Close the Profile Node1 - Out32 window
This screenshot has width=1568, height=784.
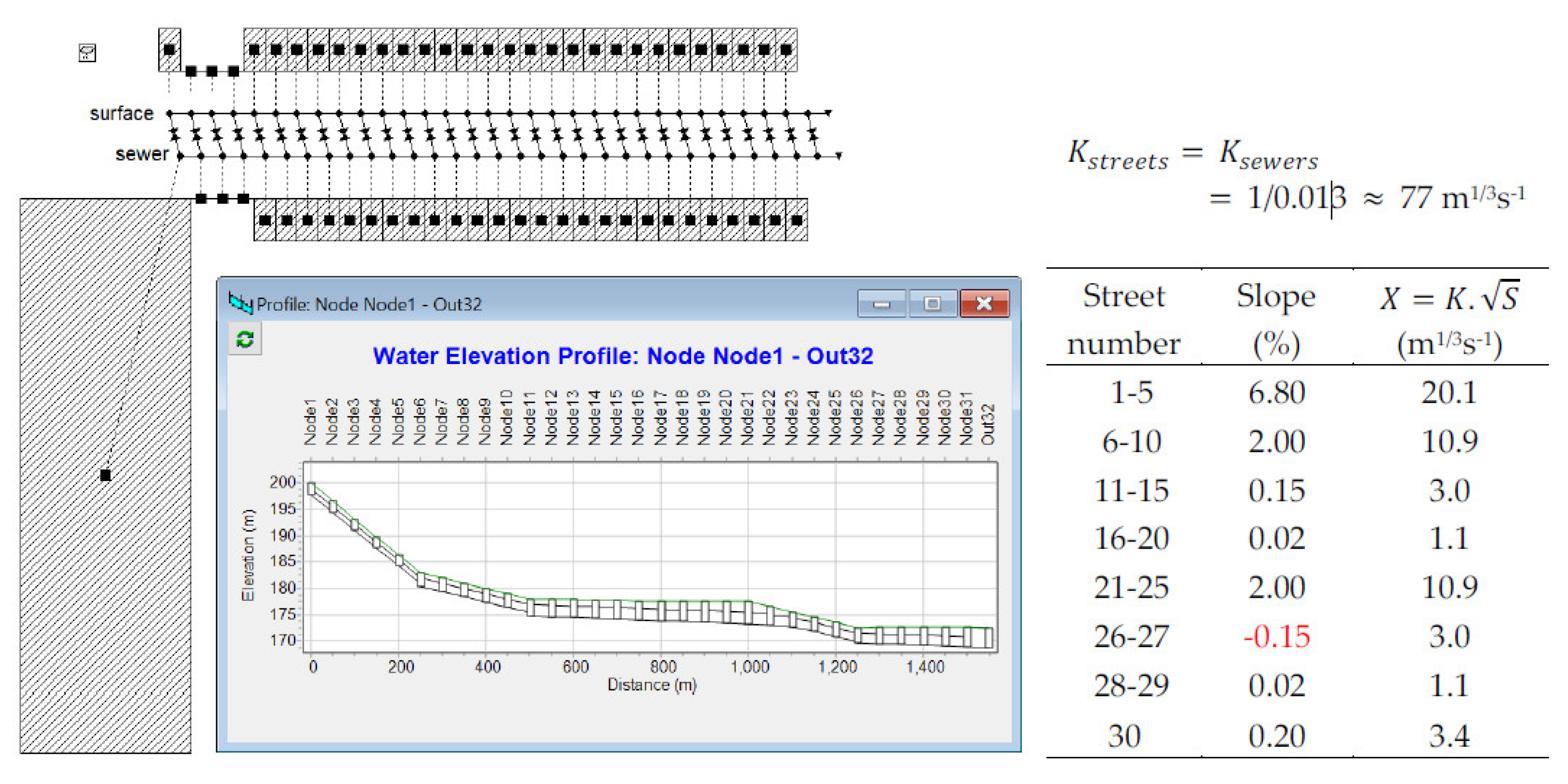983,303
